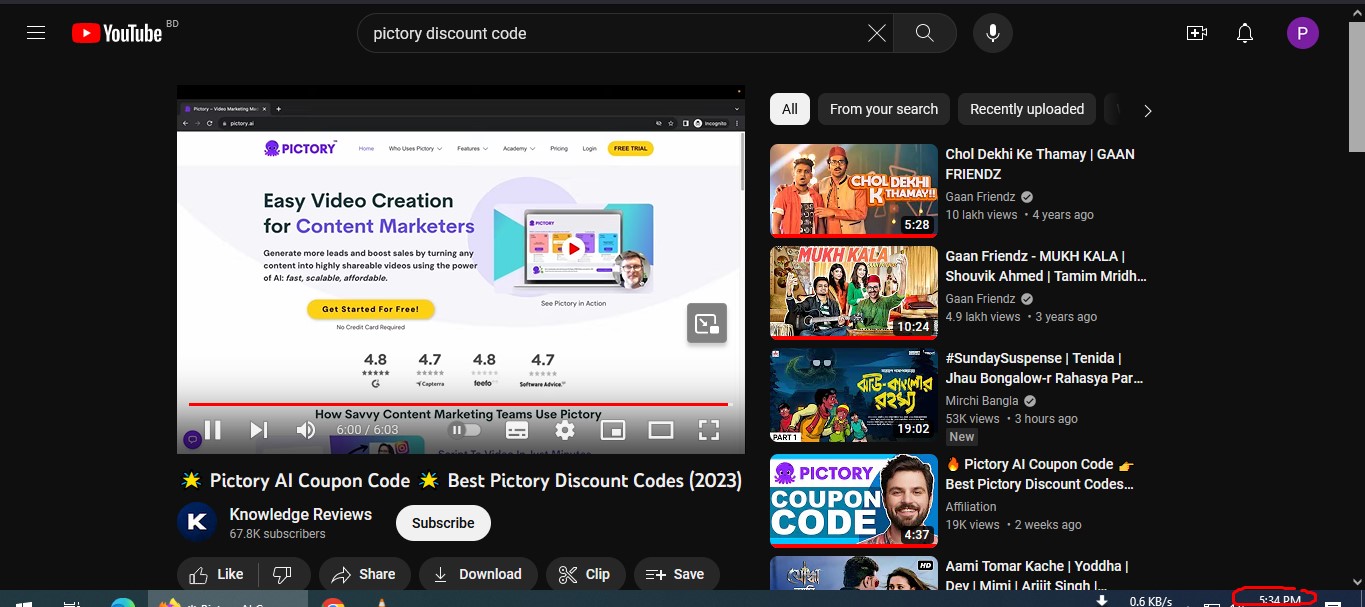This screenshot has width=1365, height=607.
Task: Open Pictory Coupon Code suggested thumbnail
Action: (854, 500)
